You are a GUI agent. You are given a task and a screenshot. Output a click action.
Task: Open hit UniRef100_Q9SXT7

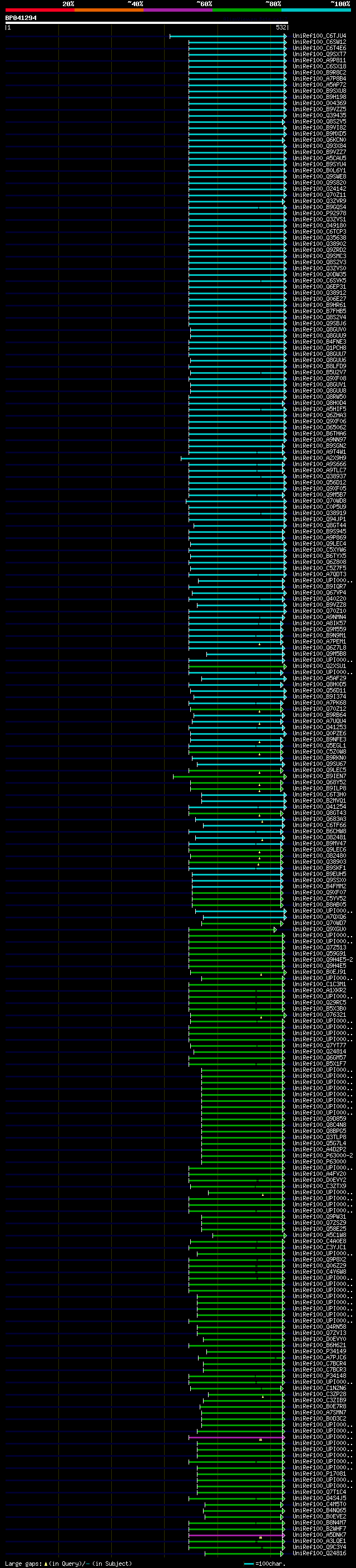pyautogui.click(x=319, y=55)
